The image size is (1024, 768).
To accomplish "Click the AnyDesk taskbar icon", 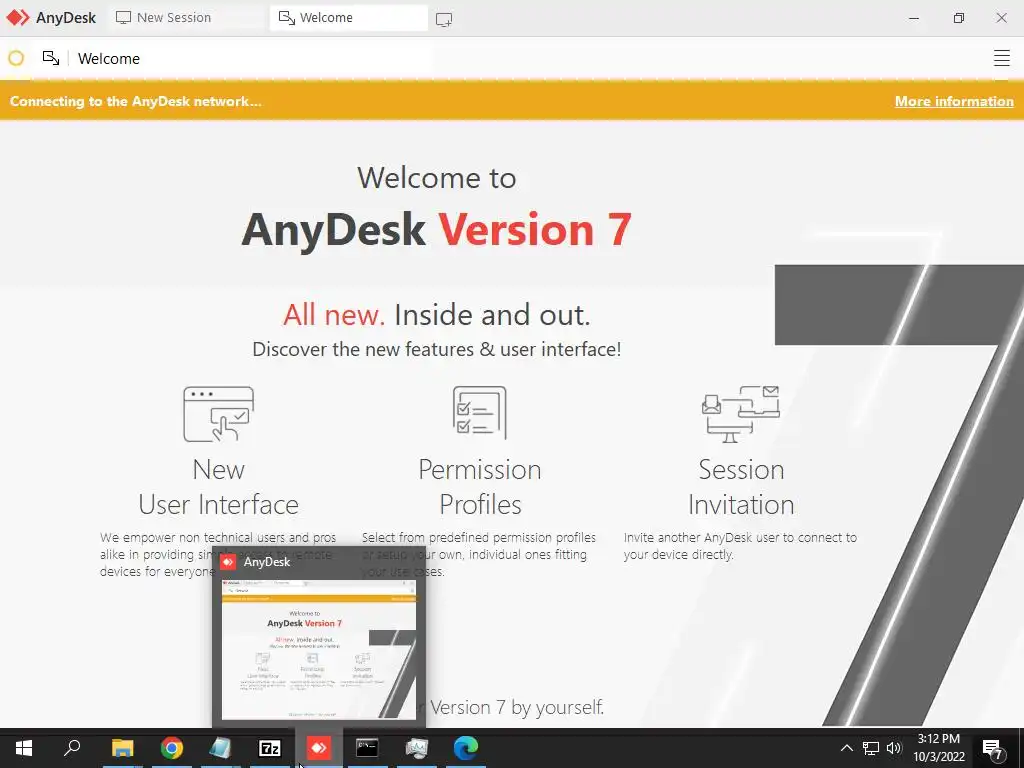I will pyautogui.click(x=319, y=748).
